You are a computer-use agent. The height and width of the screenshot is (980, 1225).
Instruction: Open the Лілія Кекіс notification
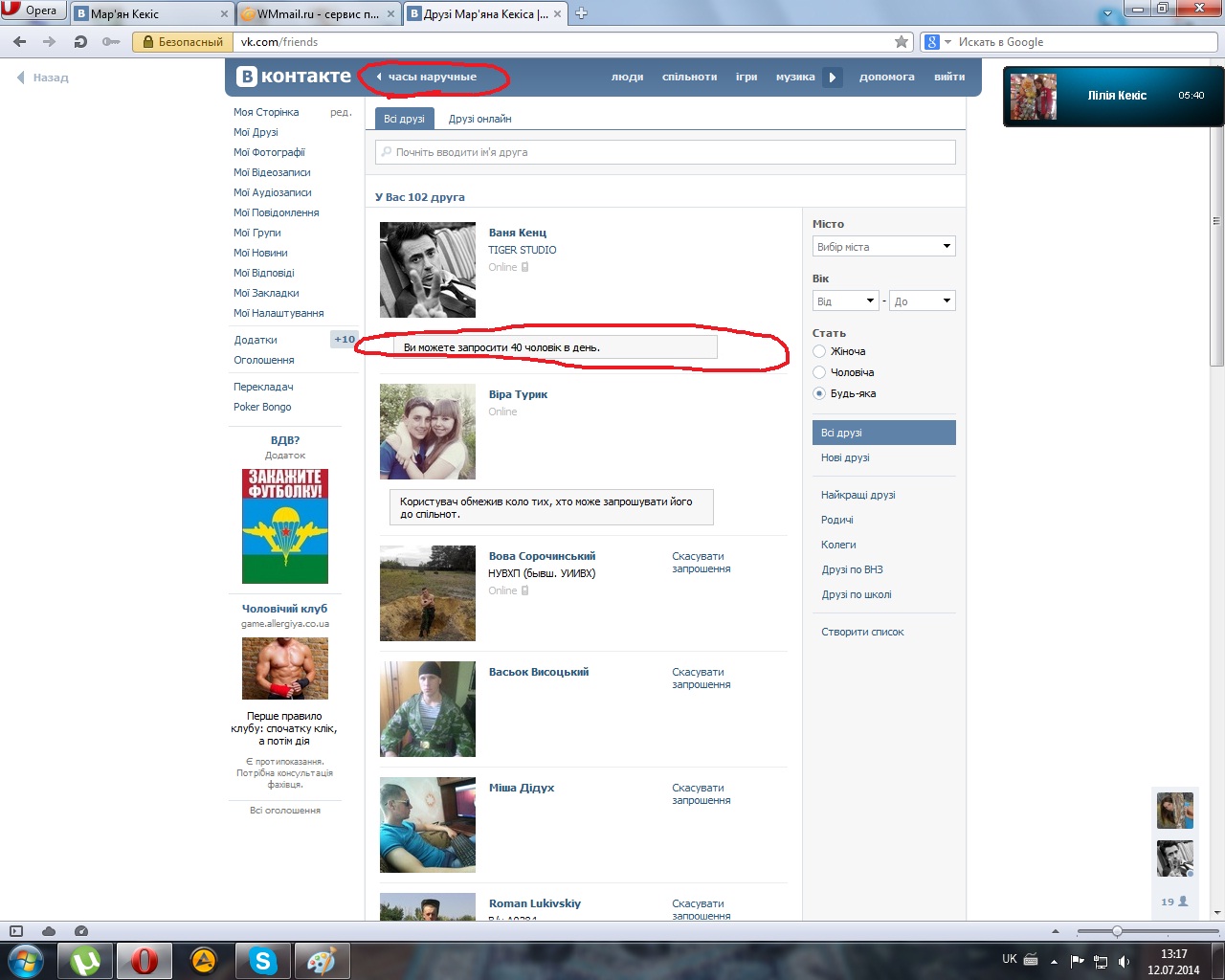click(x=1113, y=96)
